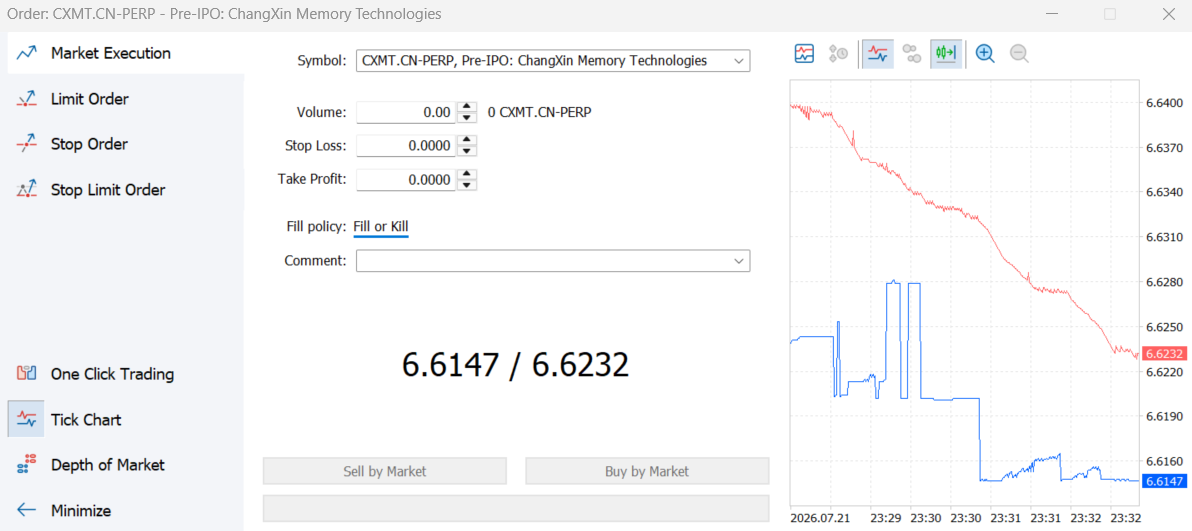Screen dimensions: 1192x531
Task: Focus the Take Profit value field
Action: click(x=406, y=180)
